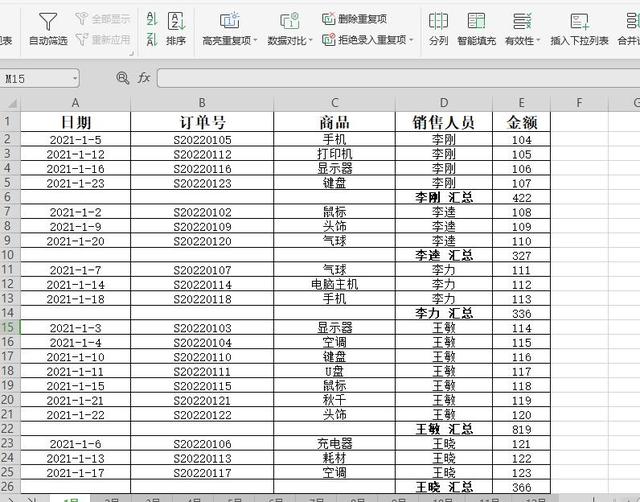Select the subtotal cell 819

(522, 429)
